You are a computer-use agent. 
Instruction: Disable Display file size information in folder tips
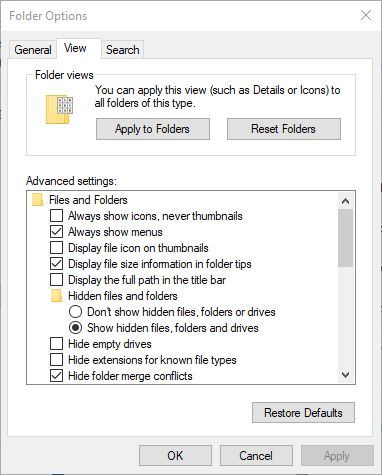(x=56, y=264)
